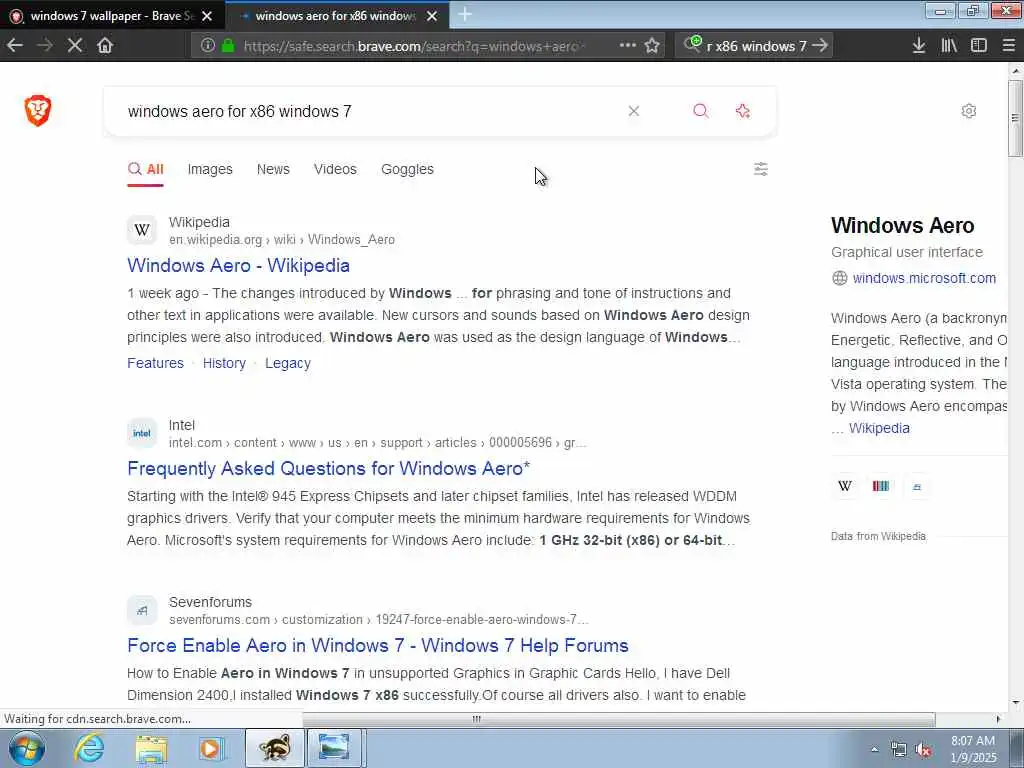Screen dimensions: 1024x768
Task: Click the Intel result favicon
Action: 142,433
